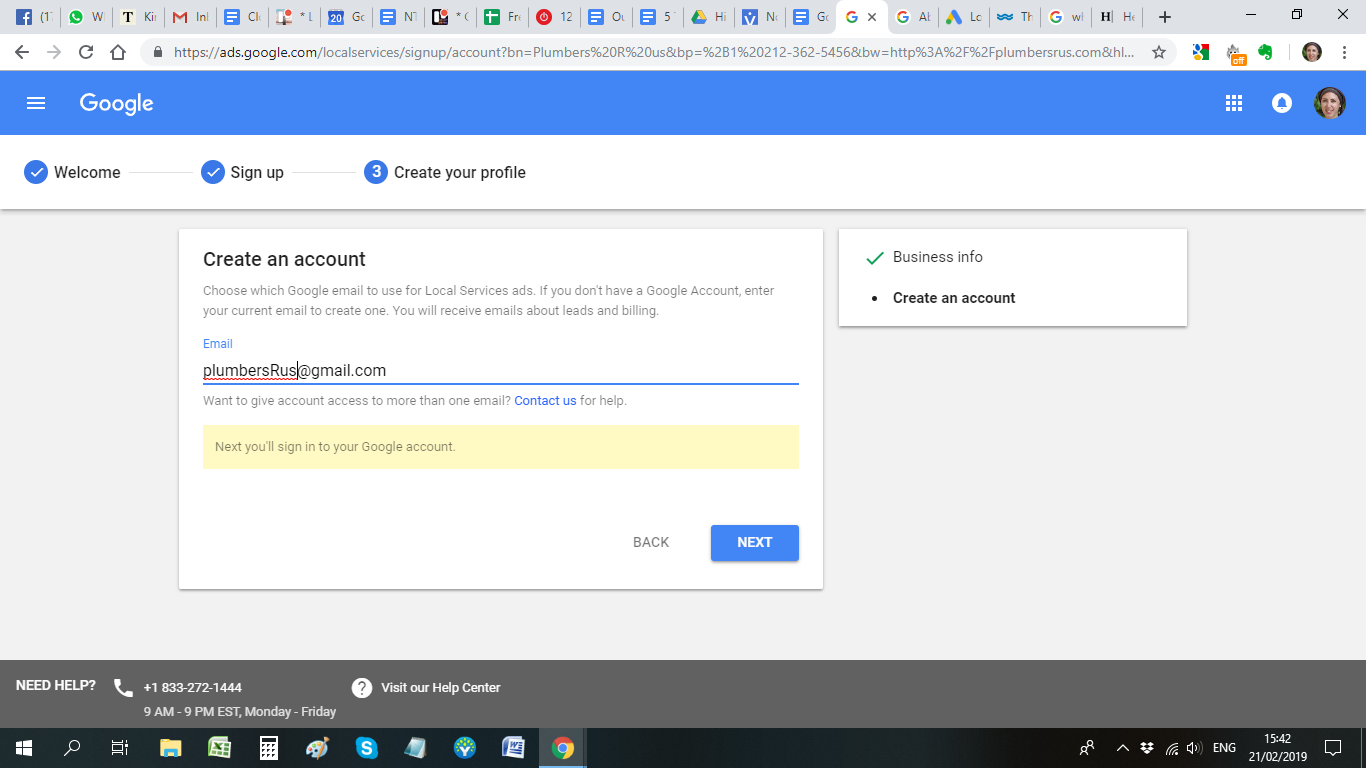
Task: Go to the browser home page
Action: click(118, 52)
